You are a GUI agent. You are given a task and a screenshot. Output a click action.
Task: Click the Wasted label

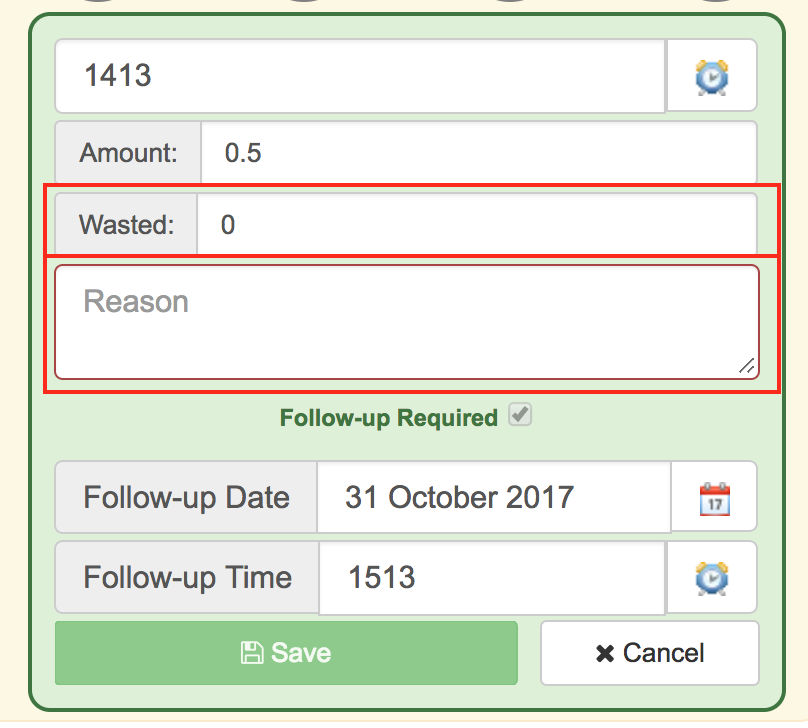[126, 225]
